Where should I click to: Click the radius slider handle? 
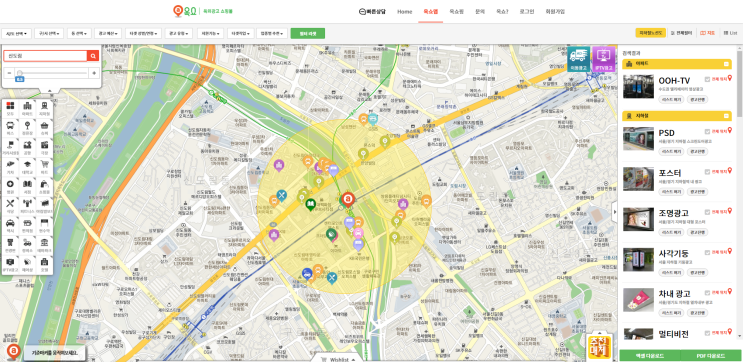click(19, 73)
